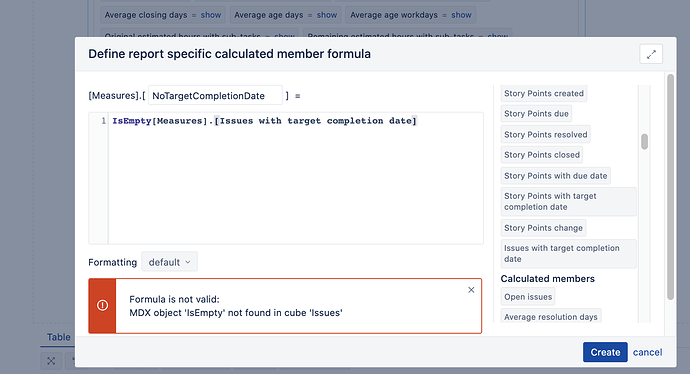Click the expand icon below Table tab

pos(51,361)
